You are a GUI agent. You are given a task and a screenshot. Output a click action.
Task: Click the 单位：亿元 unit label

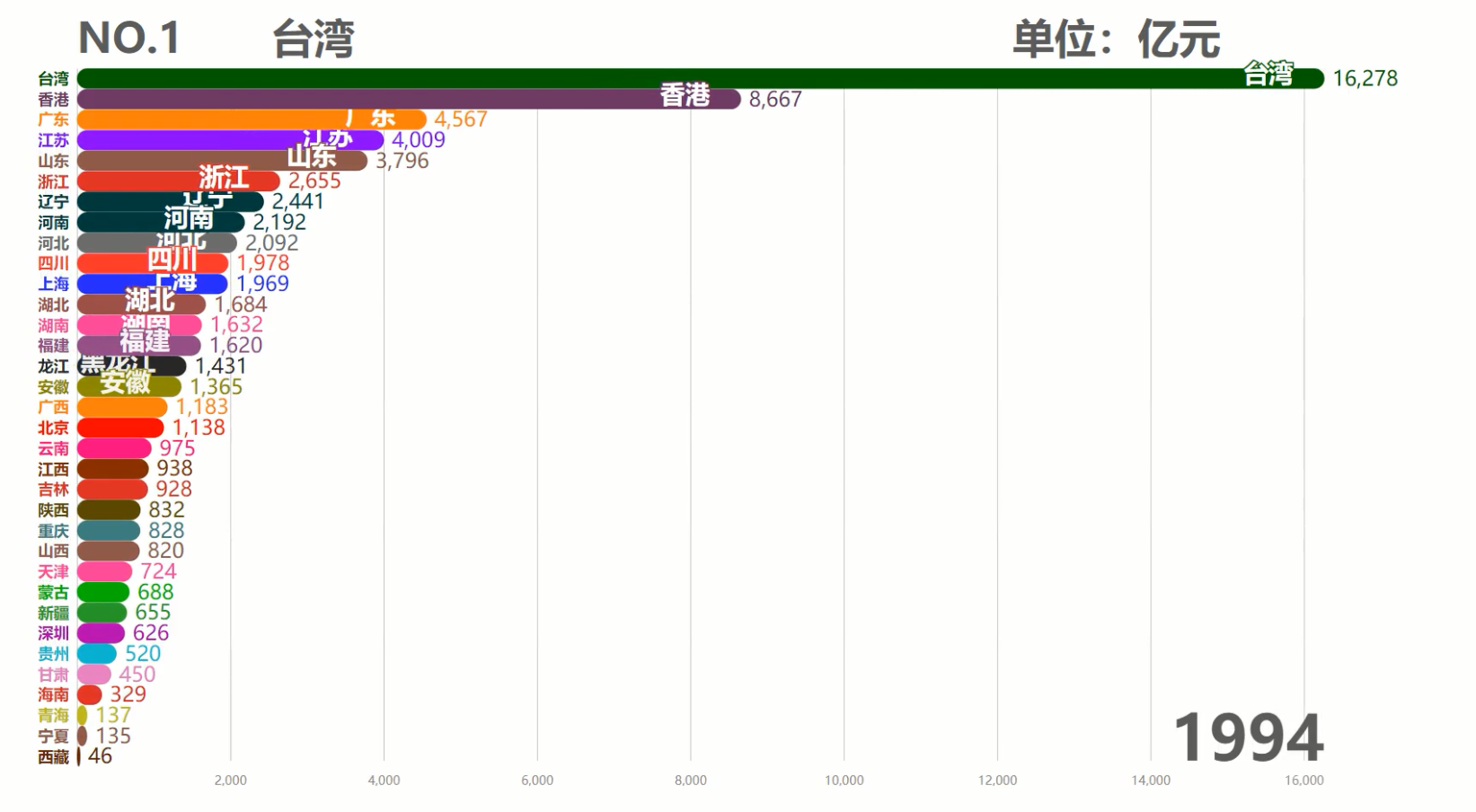1116,40
